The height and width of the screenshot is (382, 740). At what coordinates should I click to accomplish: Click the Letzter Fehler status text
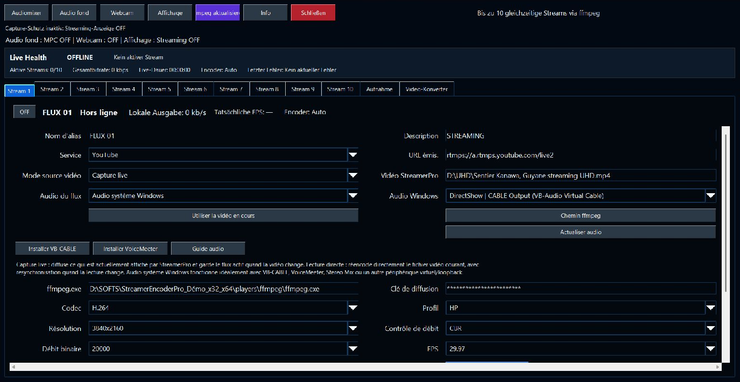coord(292,70)
